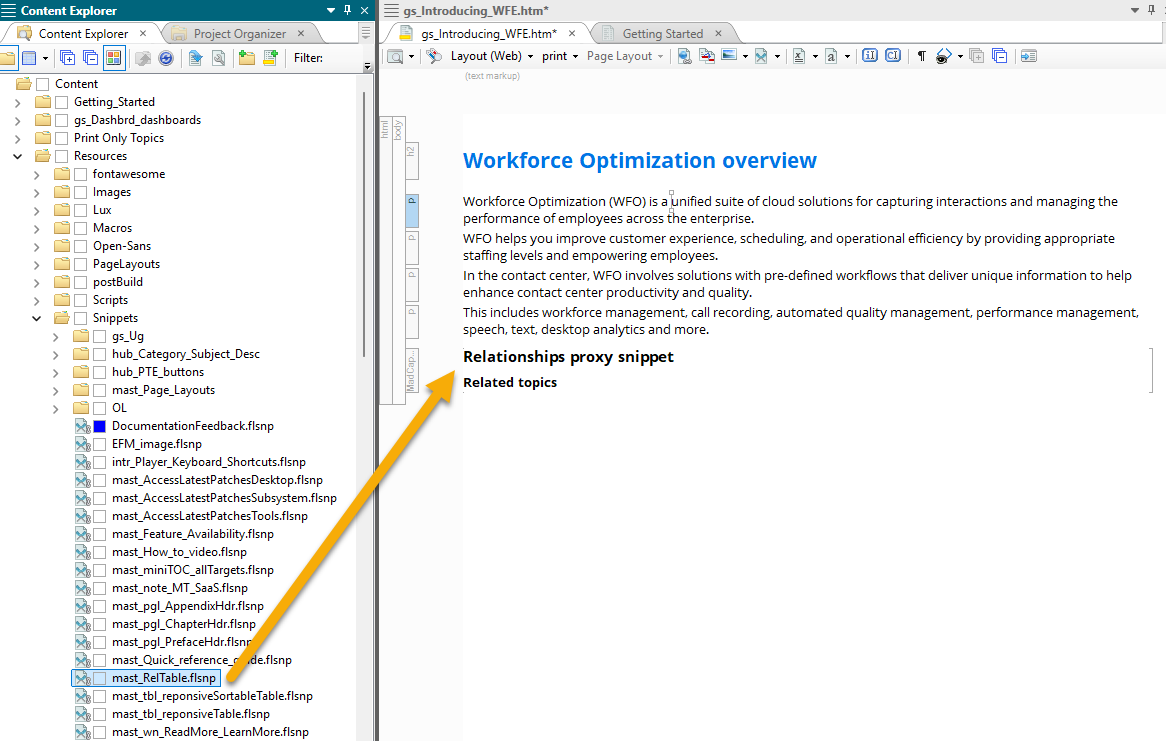The width and height of the screenshot is (1166, 741).
Task: Select the MadCap proxy structure bar block
Action: point(411,371)
